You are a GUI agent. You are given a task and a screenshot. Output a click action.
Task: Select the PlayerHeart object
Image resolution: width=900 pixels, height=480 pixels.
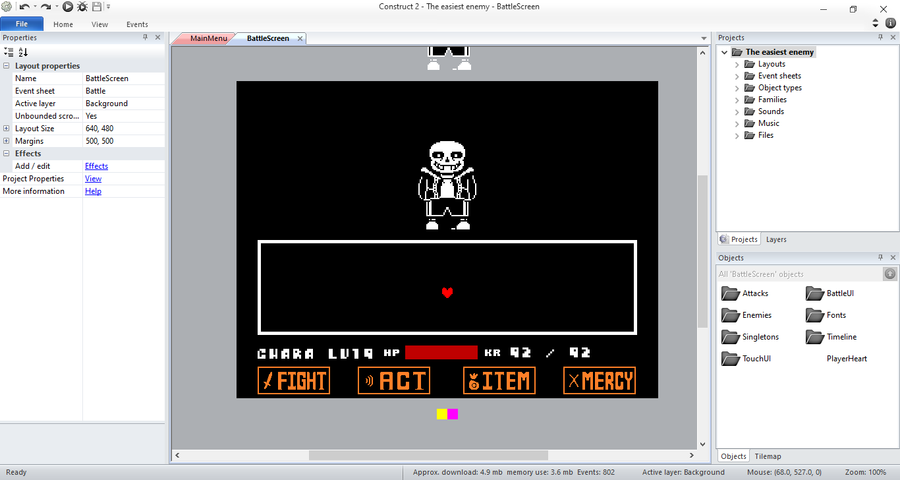[x=847, y=359]
